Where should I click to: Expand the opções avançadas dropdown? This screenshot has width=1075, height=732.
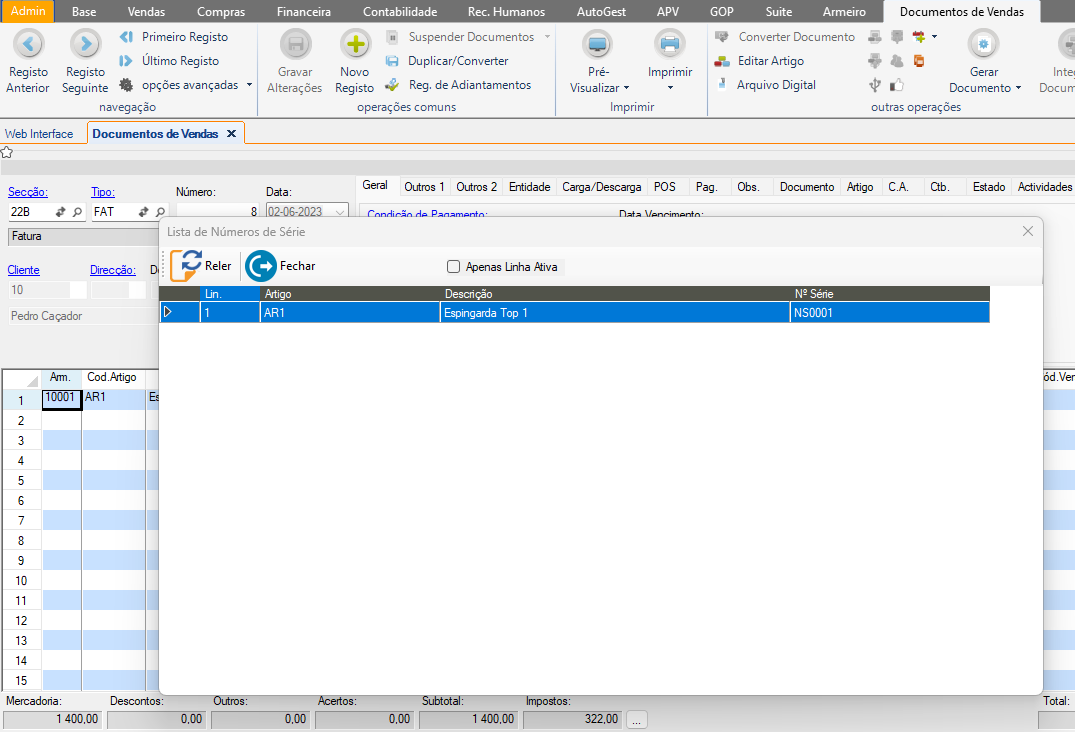tap(249, 86)
